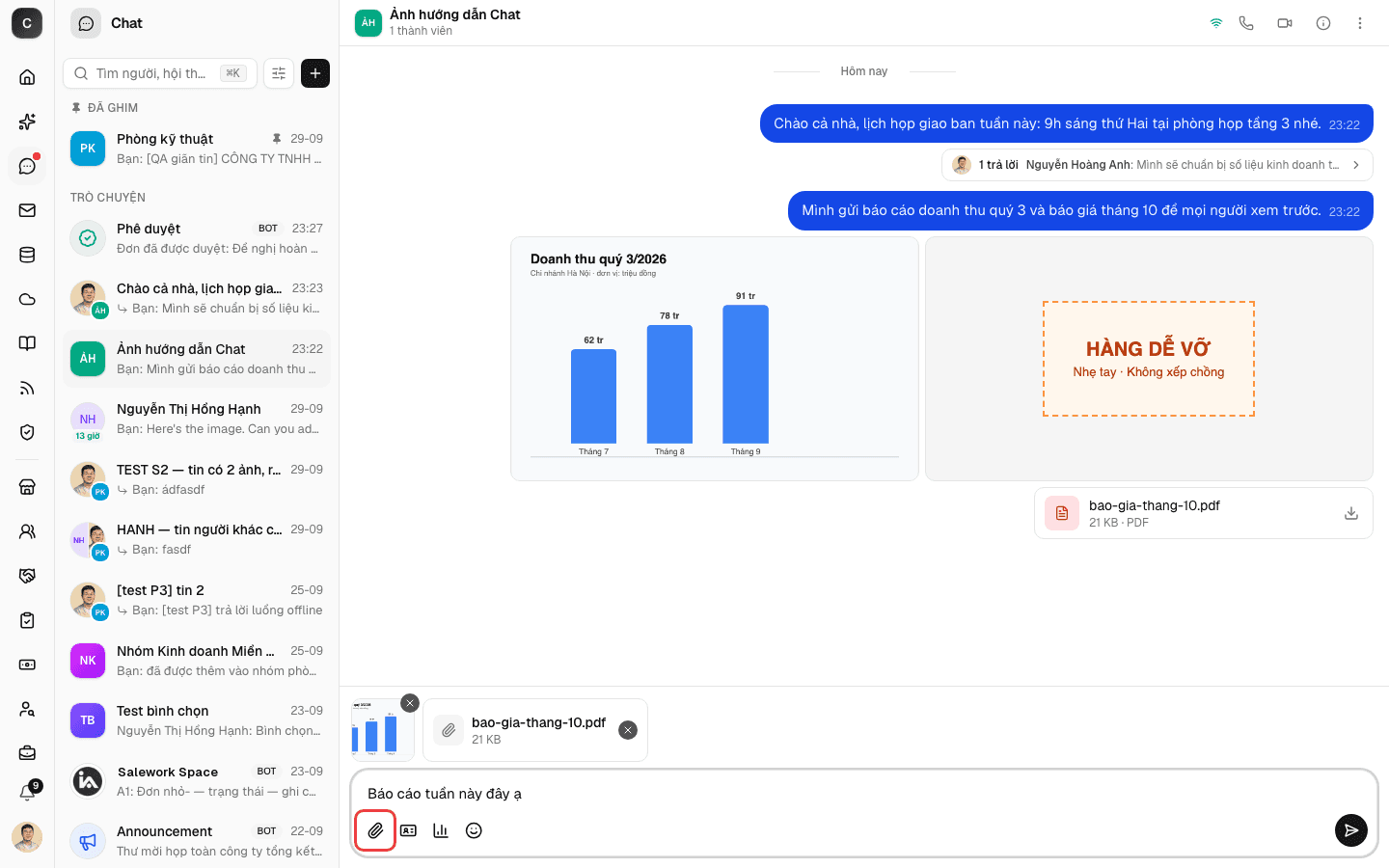Open the 'HÀNG DỄ VỠ' image in chat
Image resolution: width=1389 pixels, height=868 pixels.
point(1149,359)
